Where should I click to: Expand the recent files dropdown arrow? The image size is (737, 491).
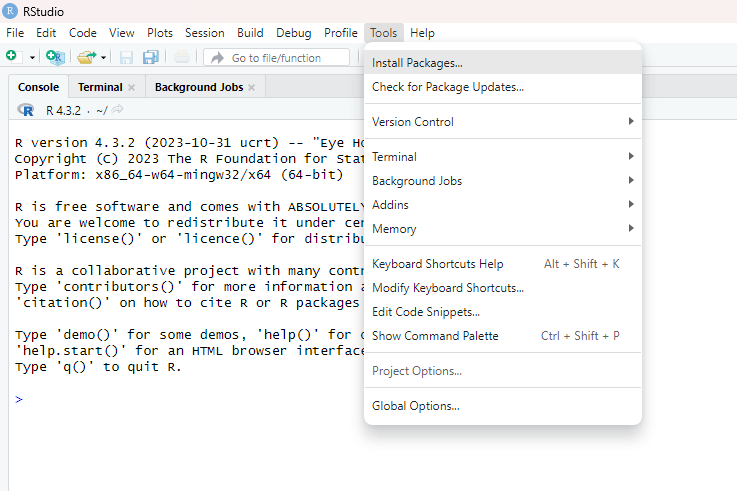click(103, 58)
